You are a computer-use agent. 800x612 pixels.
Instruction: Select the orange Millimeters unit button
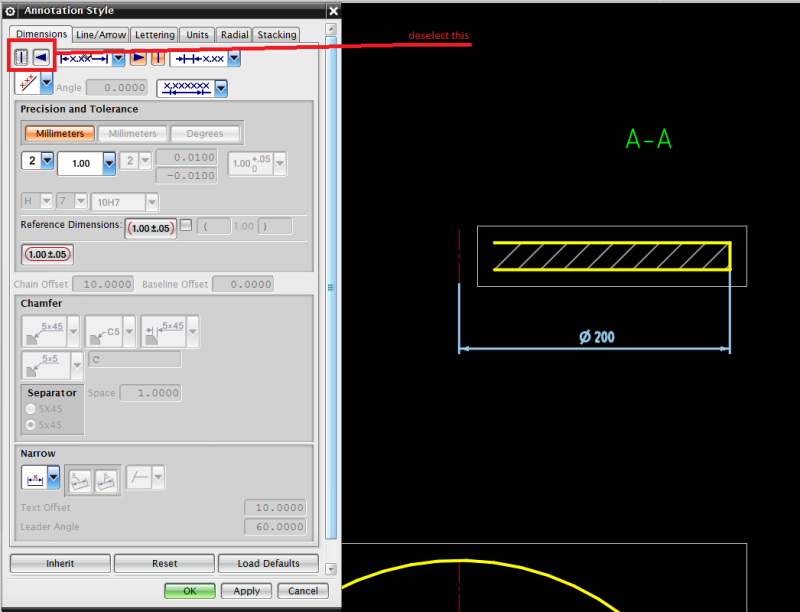click(60, 134)
